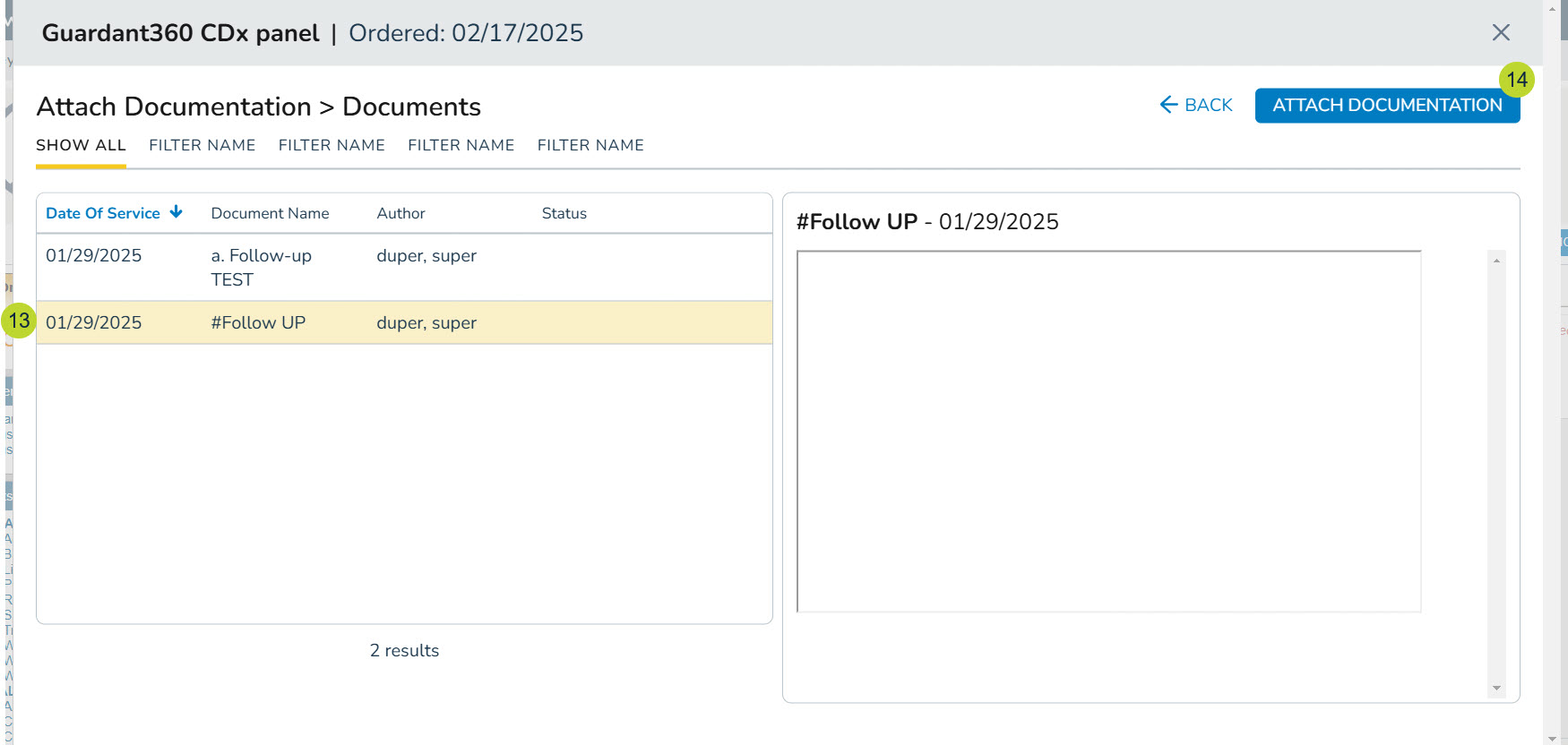Select the first FILTER NAME tab
Viewport: 1568px width, 745px height.
pyautogui.click(x=202, y=145)
